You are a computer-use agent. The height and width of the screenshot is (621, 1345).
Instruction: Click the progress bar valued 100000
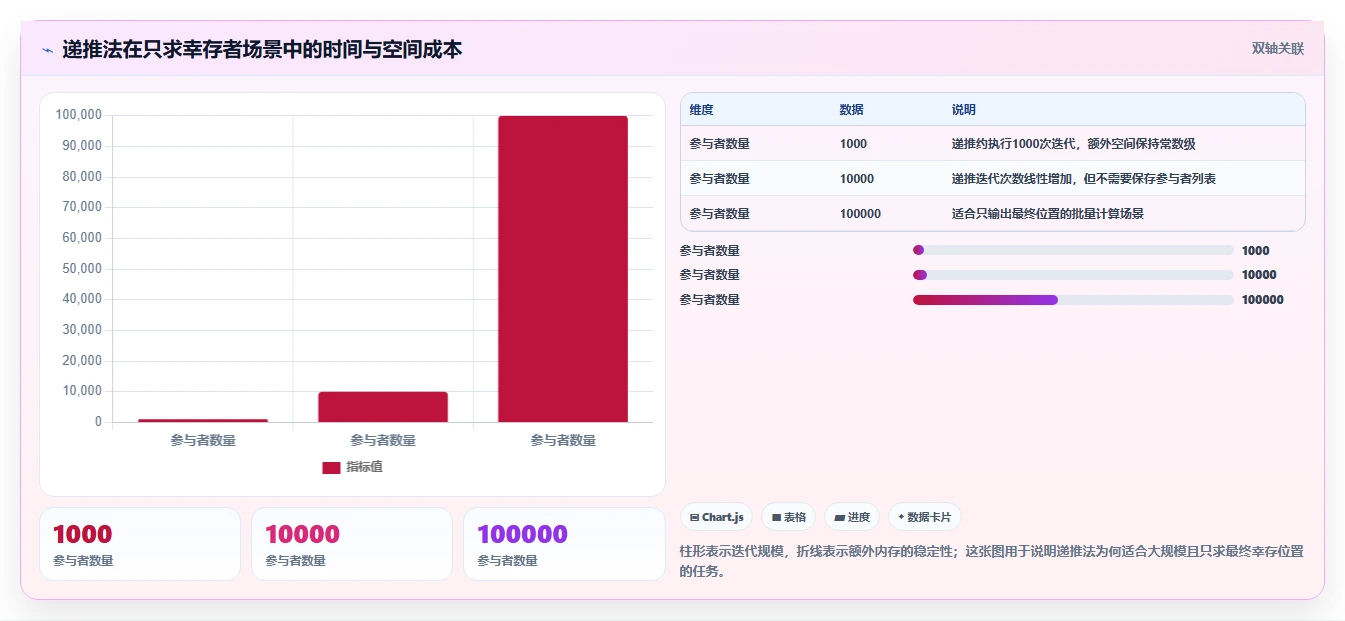pyautogui.click(x=1073, y=300)
